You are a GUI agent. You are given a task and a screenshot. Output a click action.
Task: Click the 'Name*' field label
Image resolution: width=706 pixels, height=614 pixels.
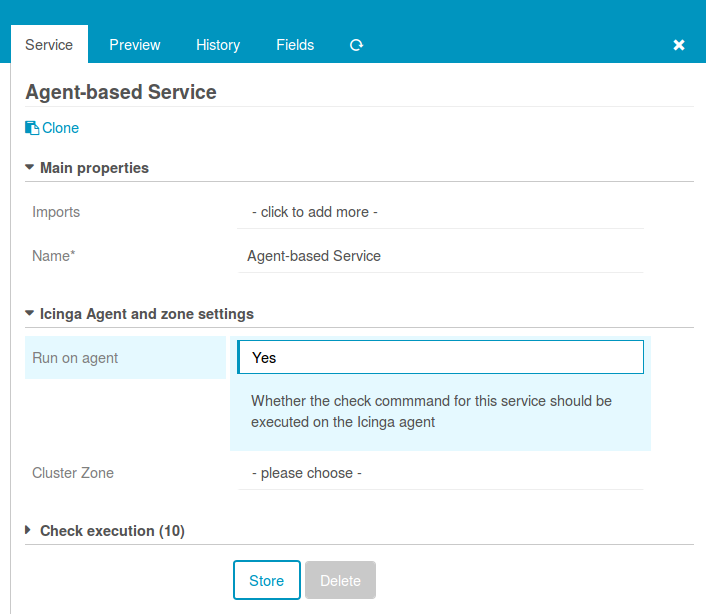pos(54,256)
